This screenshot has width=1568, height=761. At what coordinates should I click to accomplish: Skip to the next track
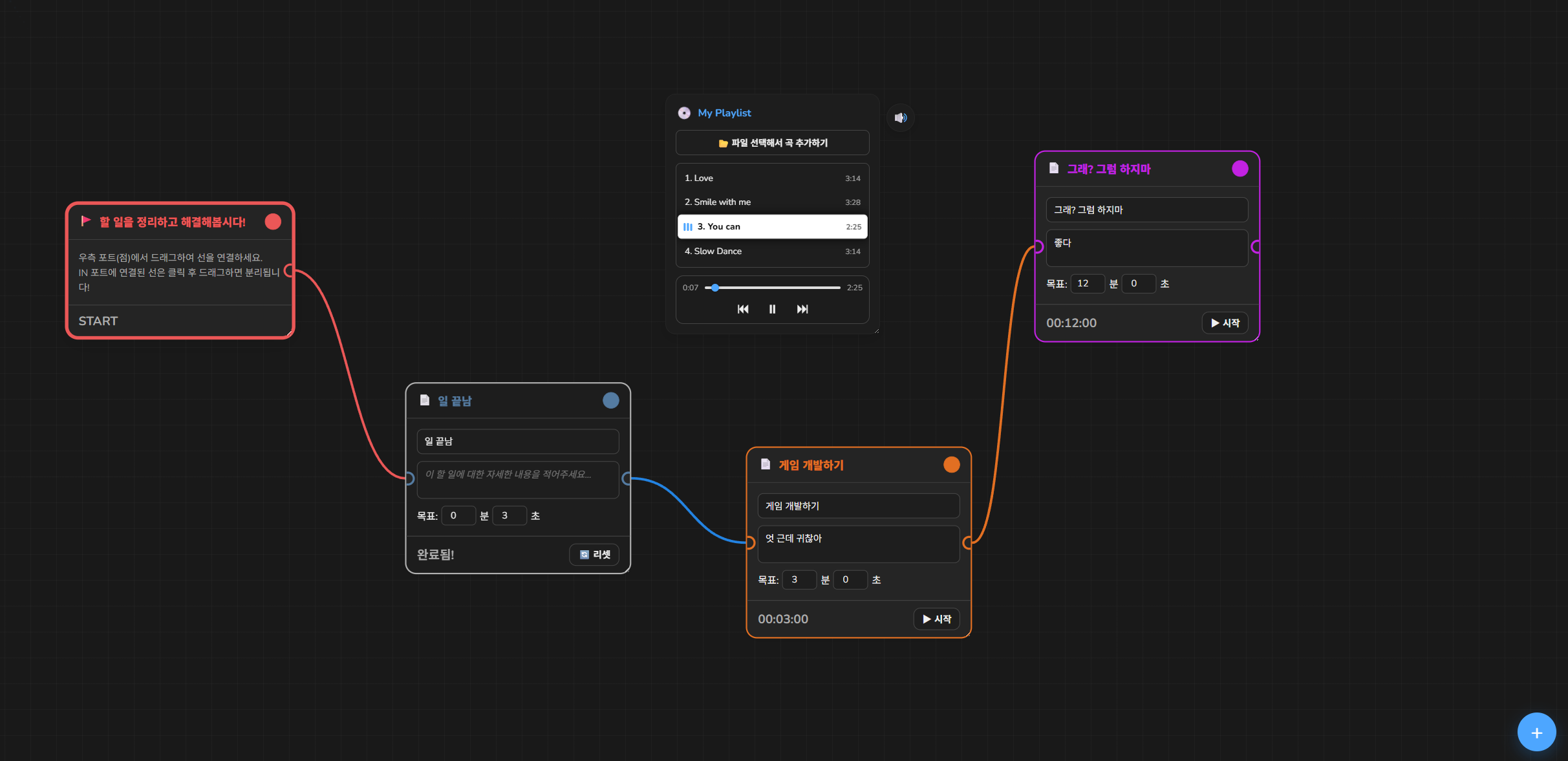pos(802,309)
